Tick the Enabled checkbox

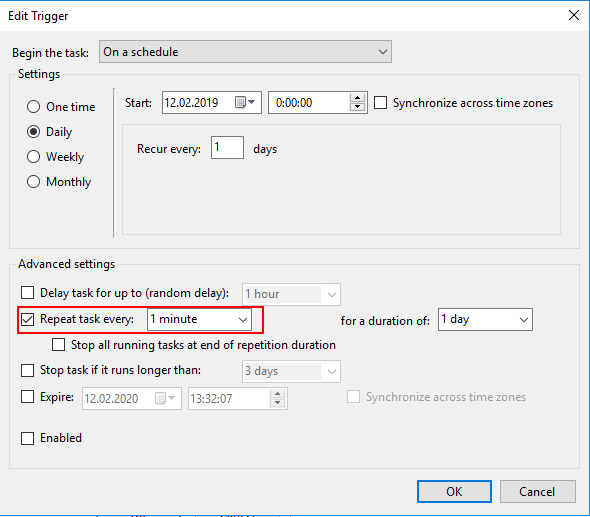pos(27,438)
